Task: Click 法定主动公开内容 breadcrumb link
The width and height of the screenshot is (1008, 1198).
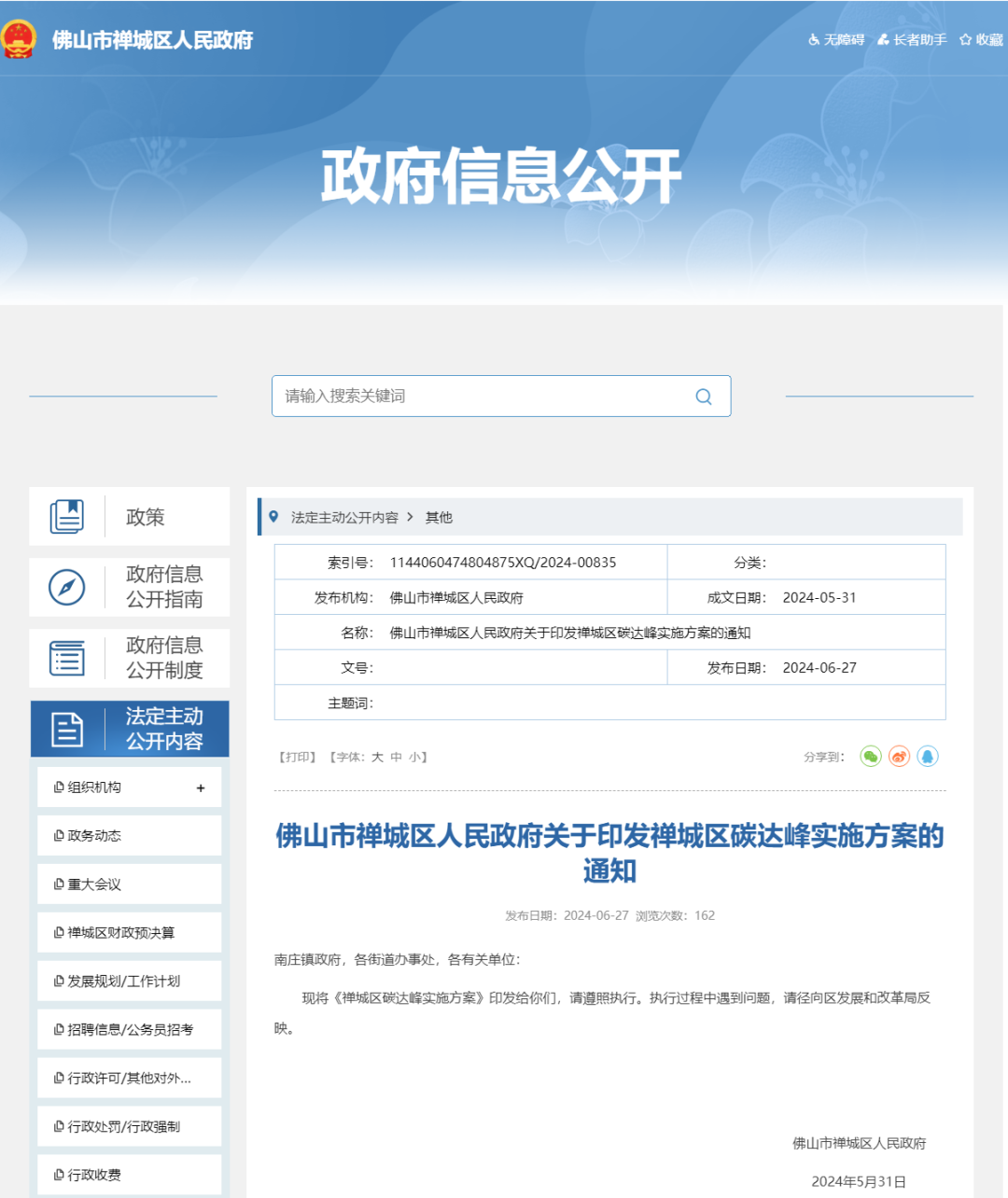Action: click(344, 518)
